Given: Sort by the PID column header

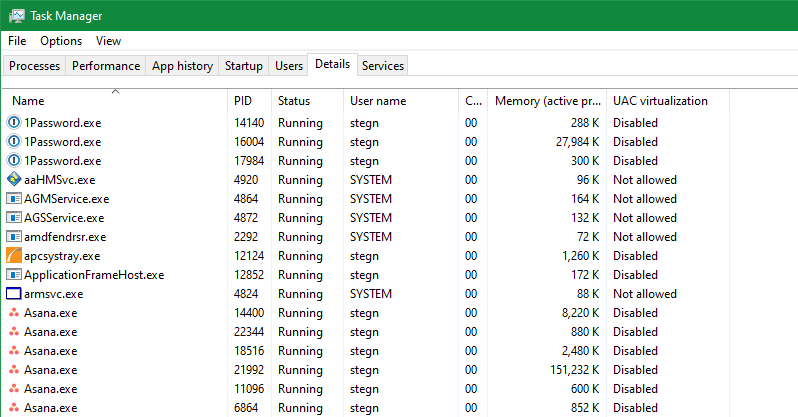Looking at the screenshot, I should coord(243,101).
